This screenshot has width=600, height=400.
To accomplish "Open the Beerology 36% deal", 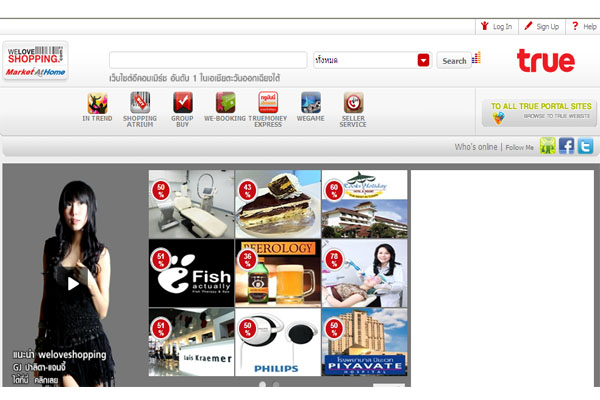I will tap(278, 273).
